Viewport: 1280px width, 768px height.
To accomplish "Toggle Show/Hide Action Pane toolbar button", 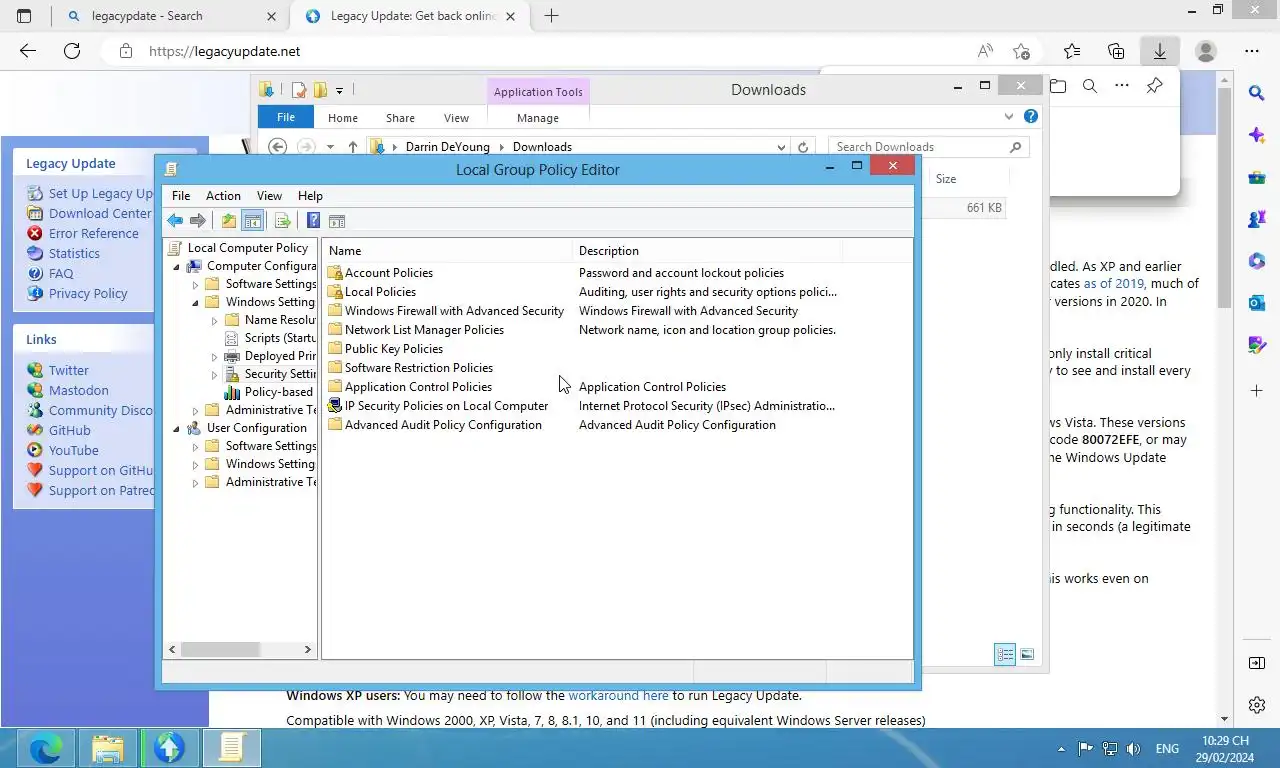I will [x=337, y=221].
